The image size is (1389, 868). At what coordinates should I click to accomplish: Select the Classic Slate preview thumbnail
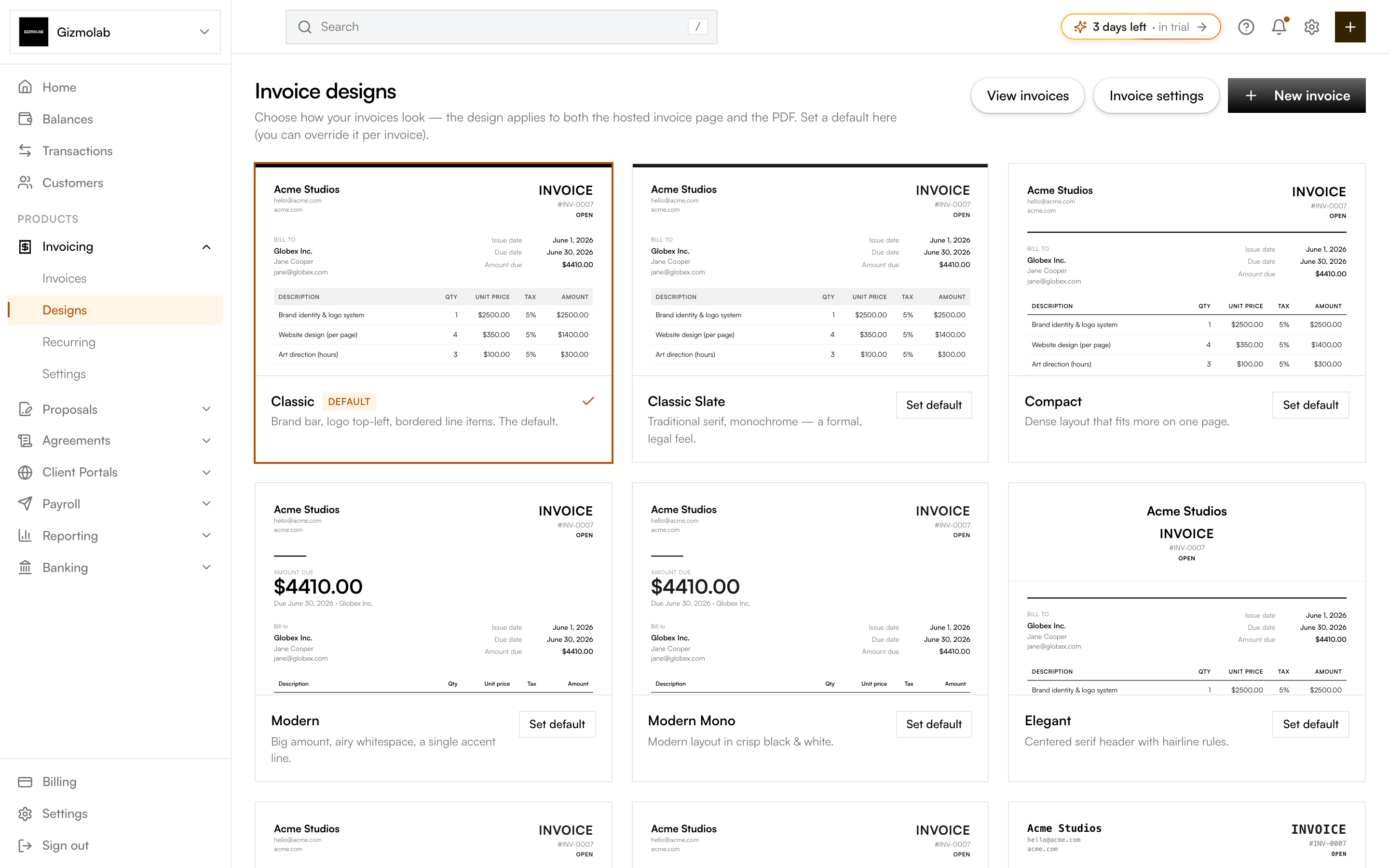(810, 270)
